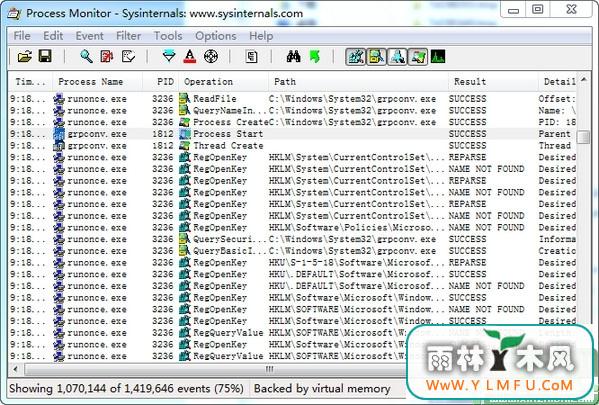
Task: Open the Edit menu
Action: (x=53, y=36)
